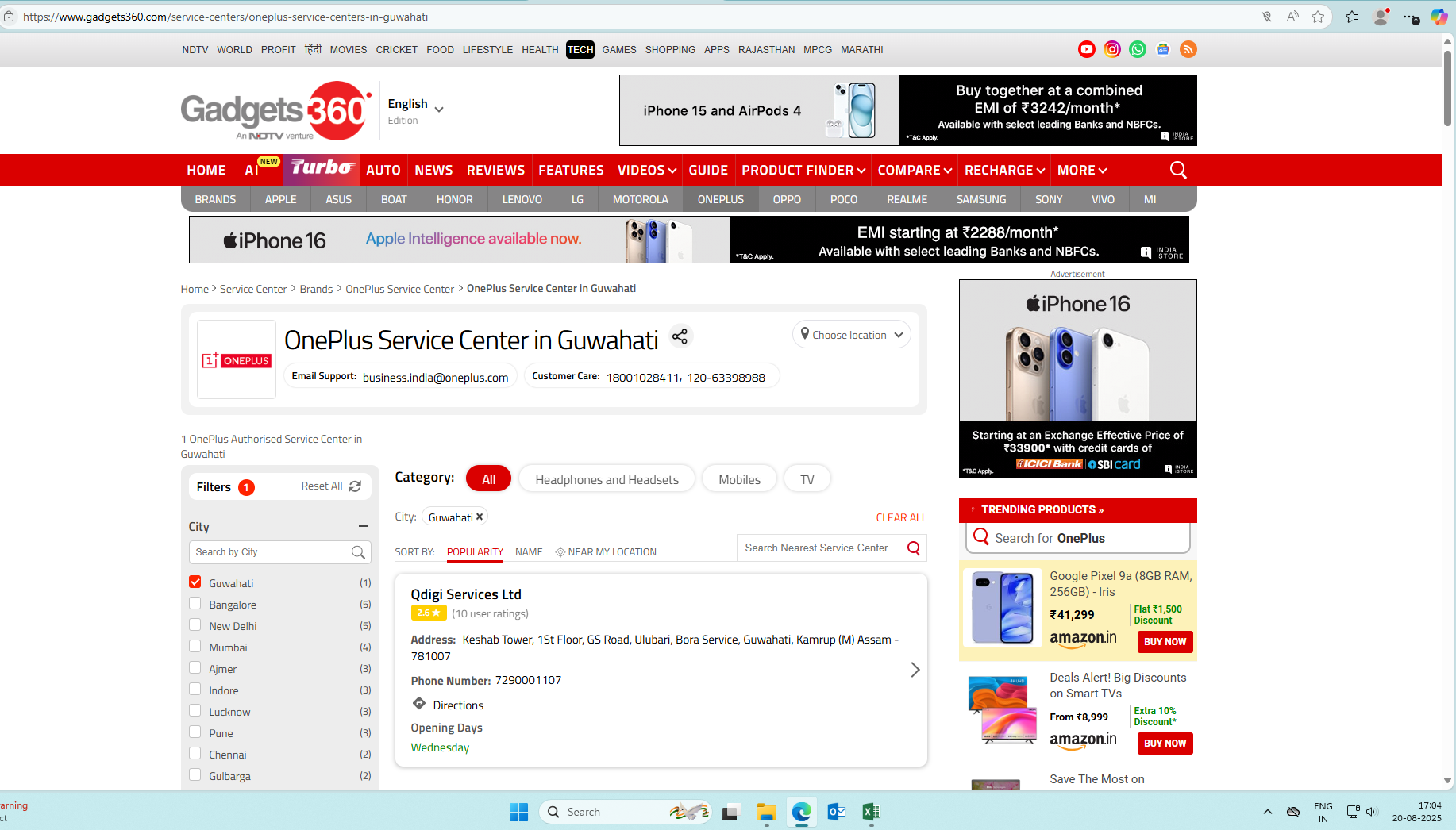The width and height of the screenshot is (1456, 830).
Task: Click the RSS feed icon
Action: pyautogui.click(x=1188, y=49)
